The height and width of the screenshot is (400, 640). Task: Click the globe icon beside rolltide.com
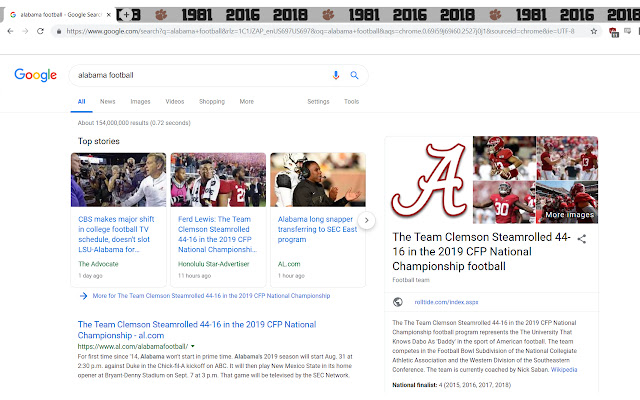(398, 302)
